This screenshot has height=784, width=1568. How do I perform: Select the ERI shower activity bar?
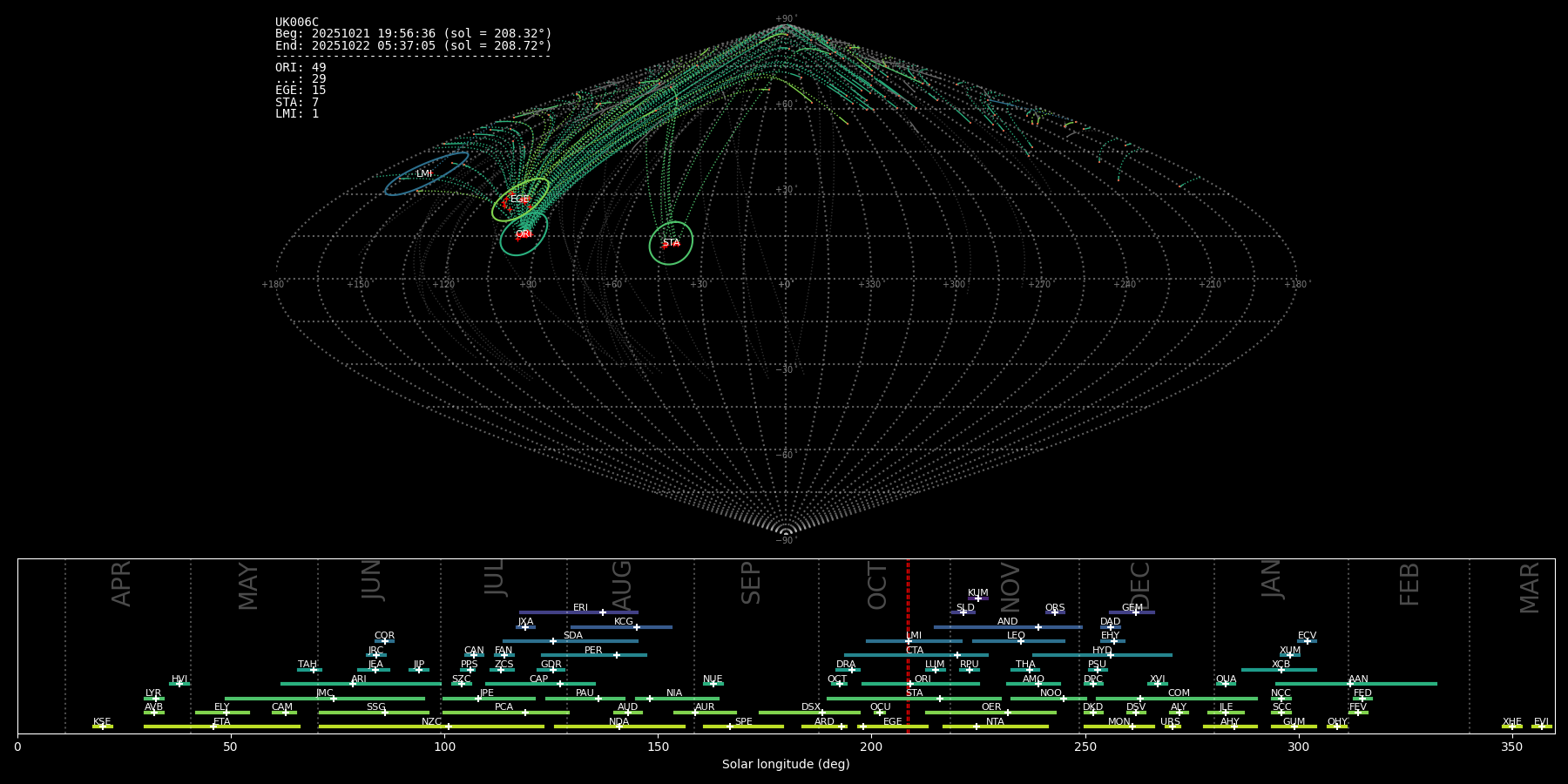(x=558, y=612)
